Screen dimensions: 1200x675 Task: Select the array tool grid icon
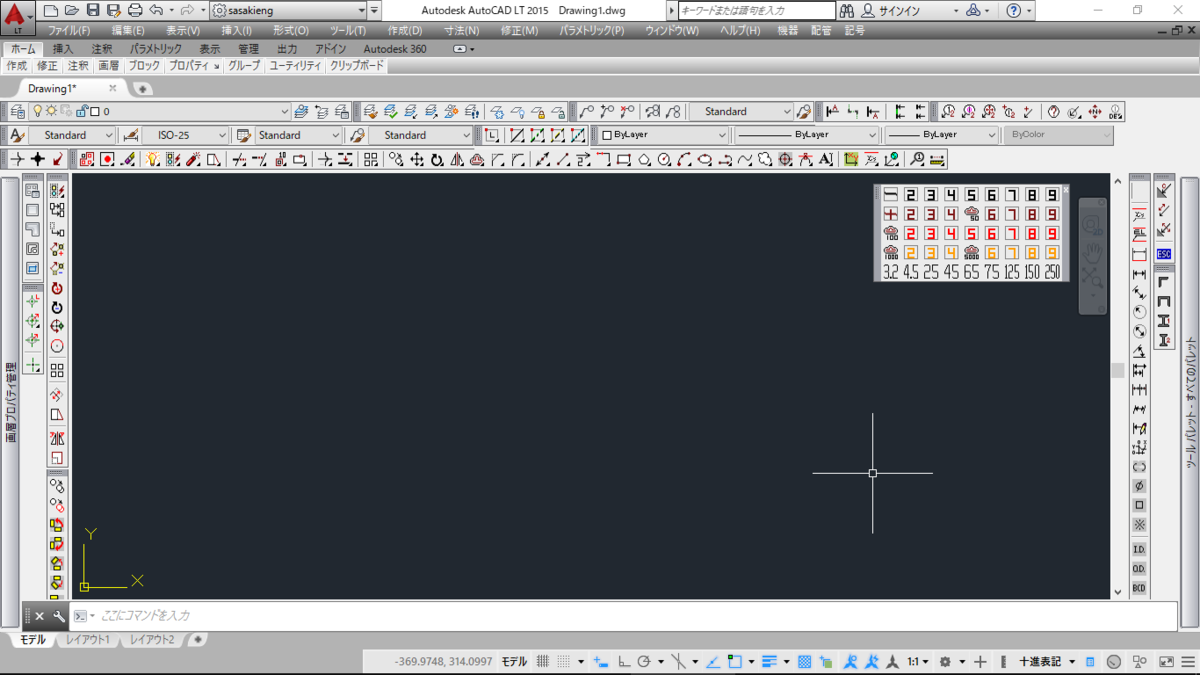click(x=370, y=159)
